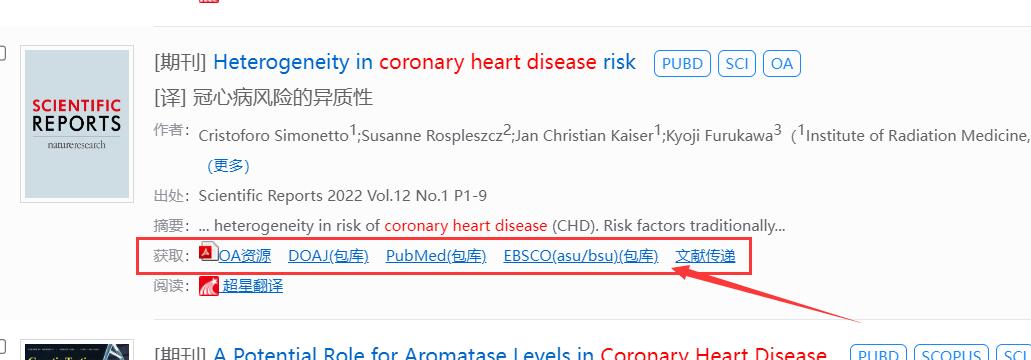Open the Scientific Reports journal cover thumbnail
1031x360 pixels.
[x=77, y=124]
